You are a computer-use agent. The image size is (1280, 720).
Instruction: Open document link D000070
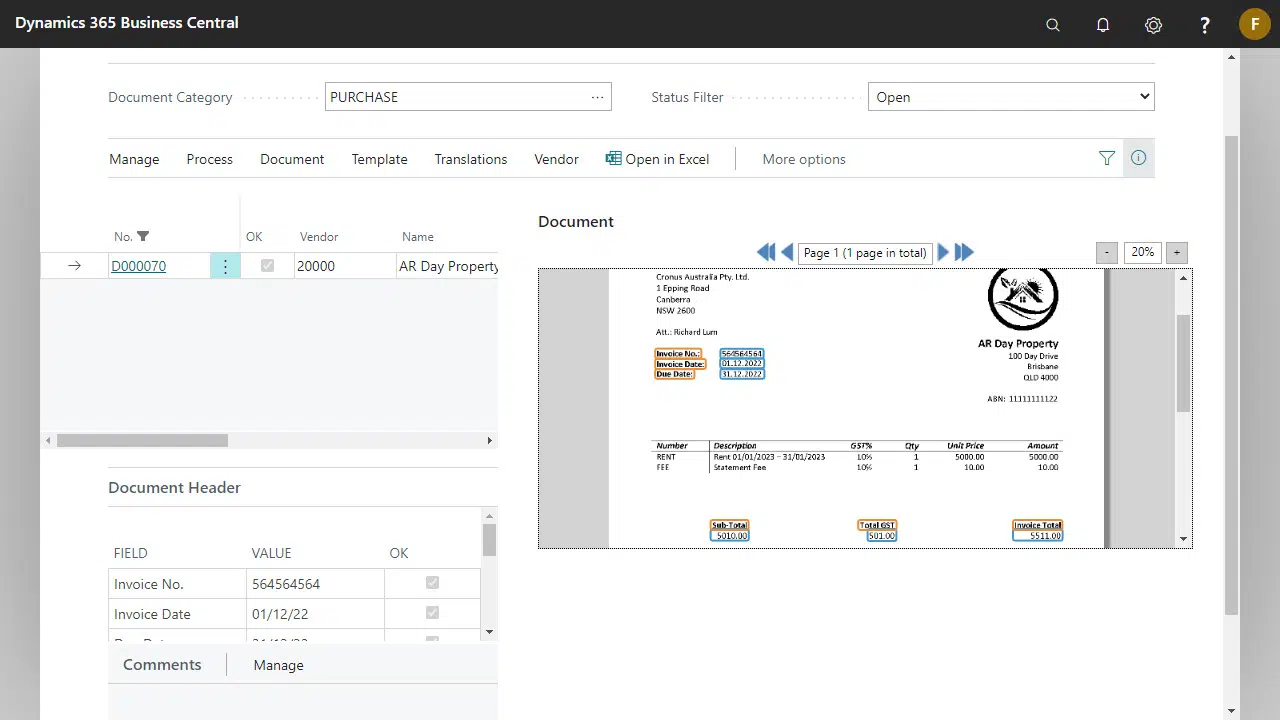point(138,266)
